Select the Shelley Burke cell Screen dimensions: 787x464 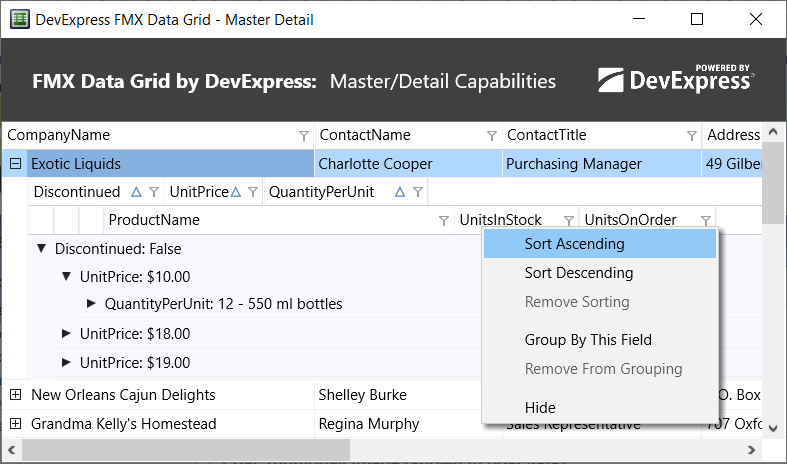click(398, 395)
